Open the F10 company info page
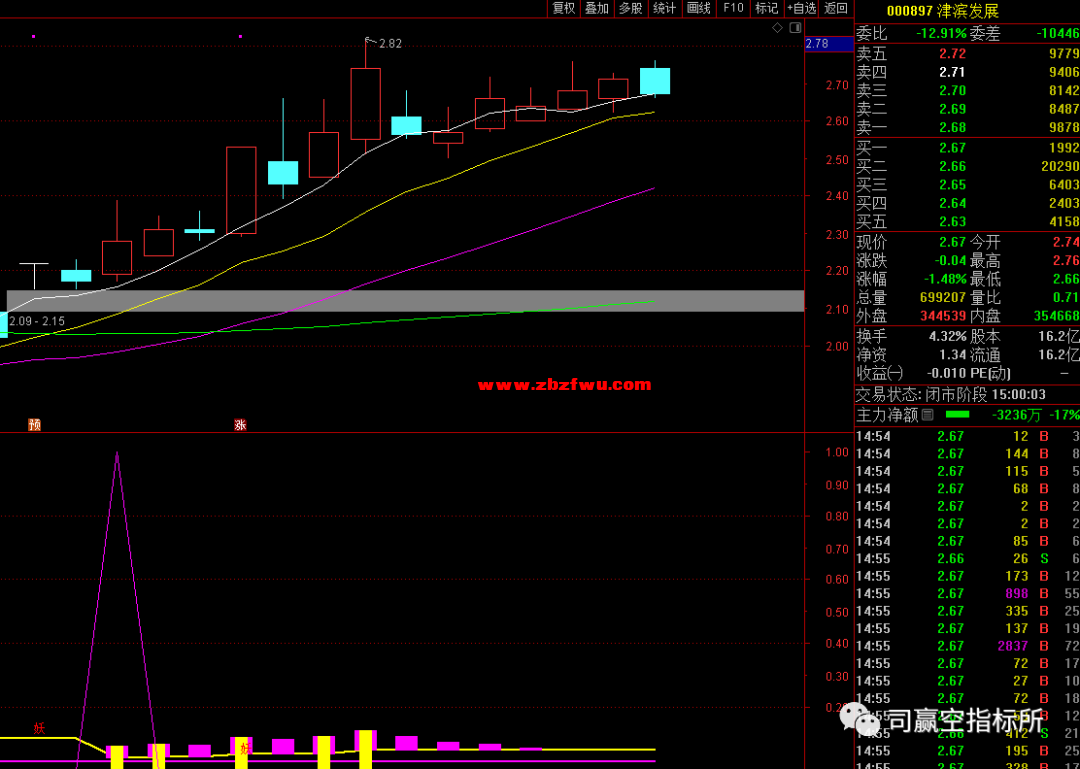1080x769 pixels. click(x=733, y=8)
